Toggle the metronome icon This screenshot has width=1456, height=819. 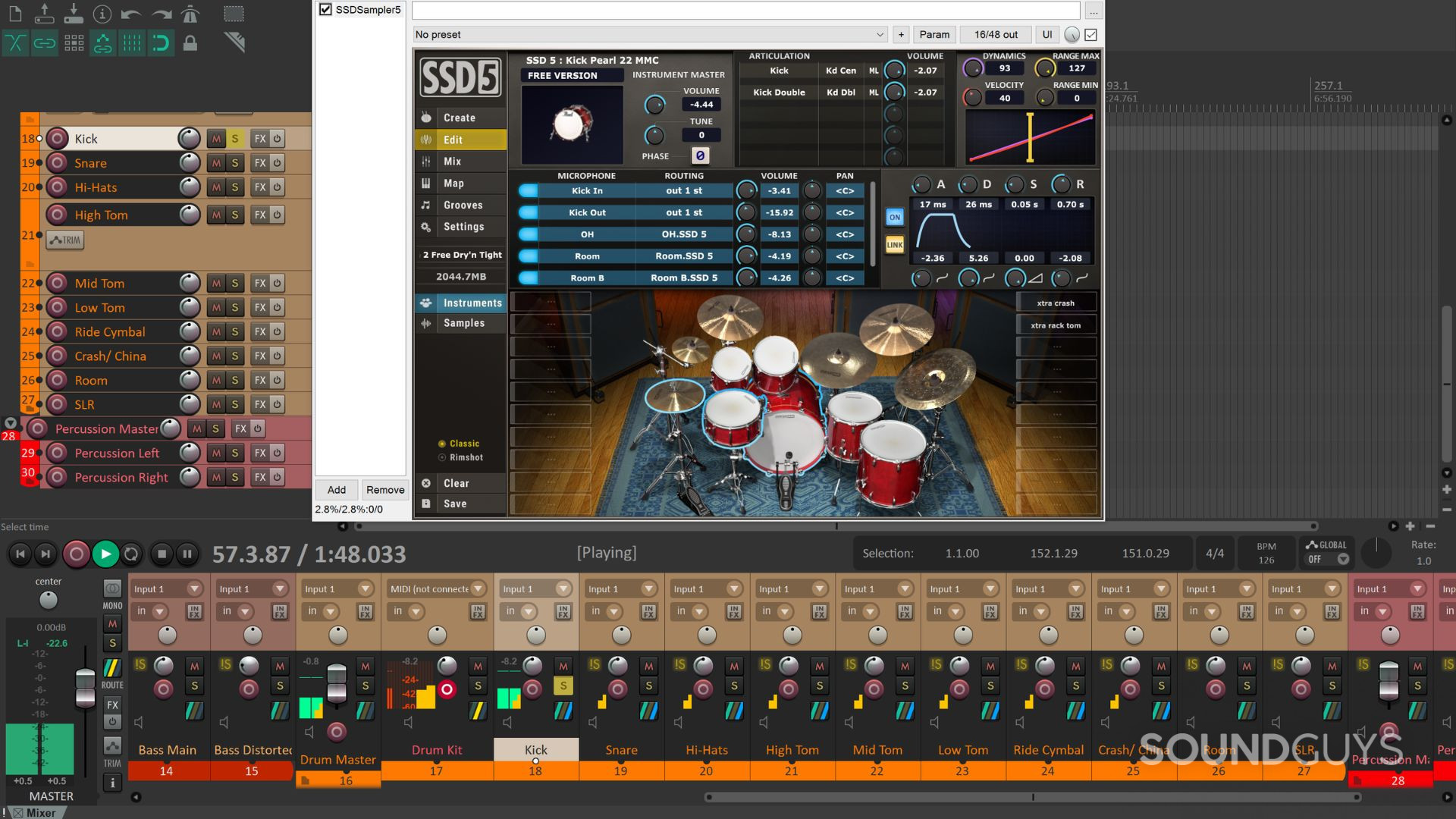[x=190, y=14]
